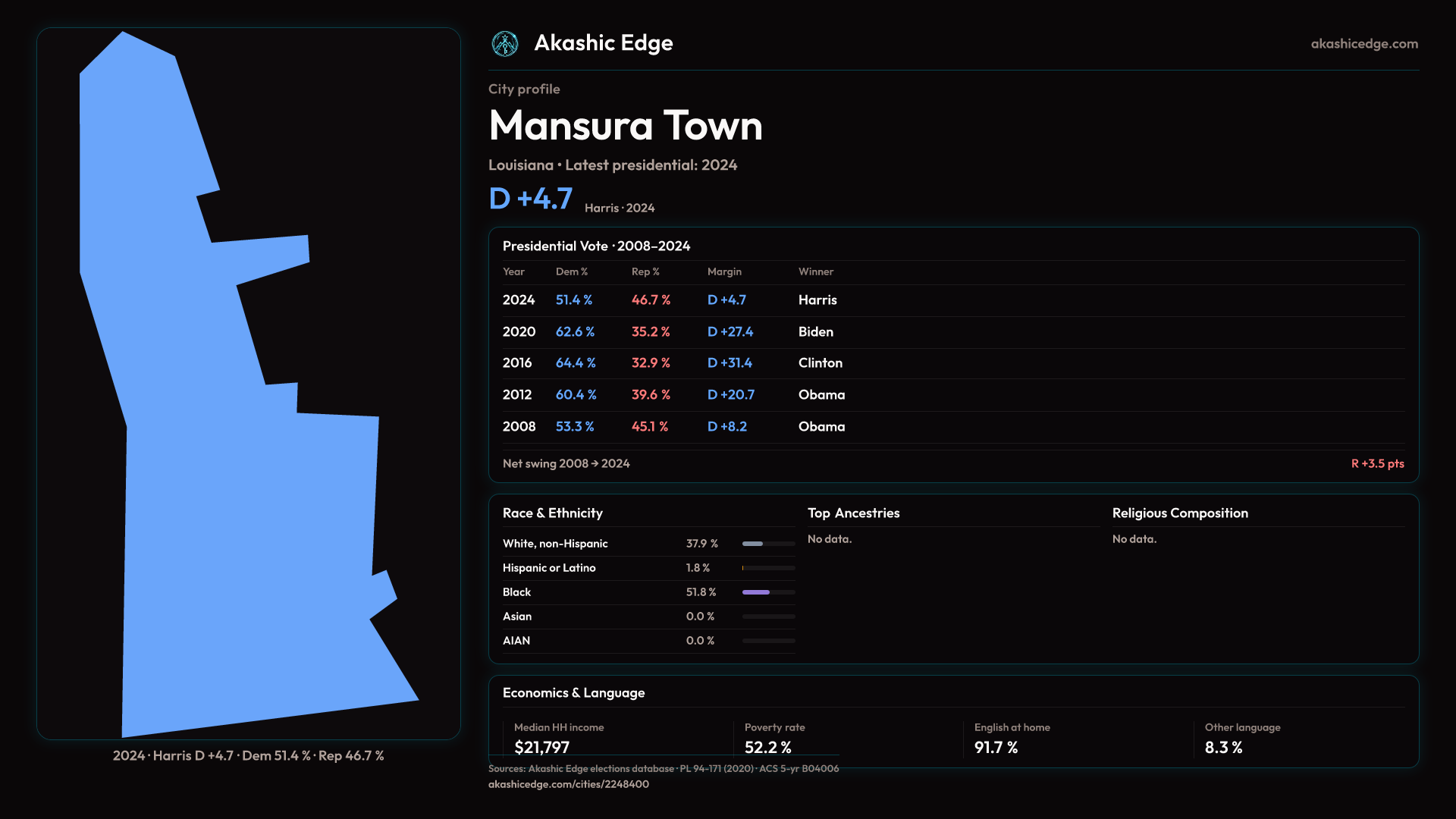Click the akashicedge.com/cities/2248400 URL
This screenshot has width=1456, height=819.
coord(568,784)
